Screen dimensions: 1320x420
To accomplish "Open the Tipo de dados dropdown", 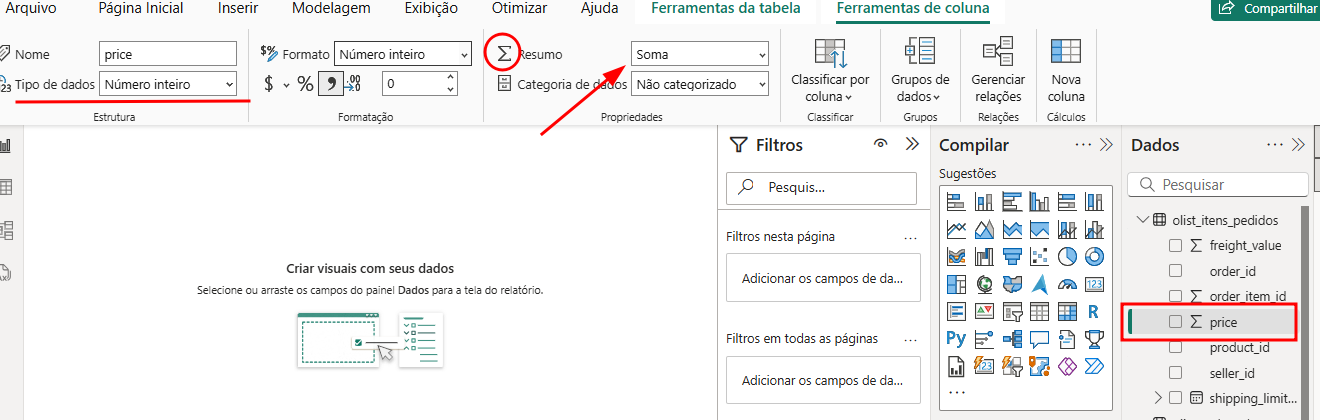I will (x=168, y=84).
